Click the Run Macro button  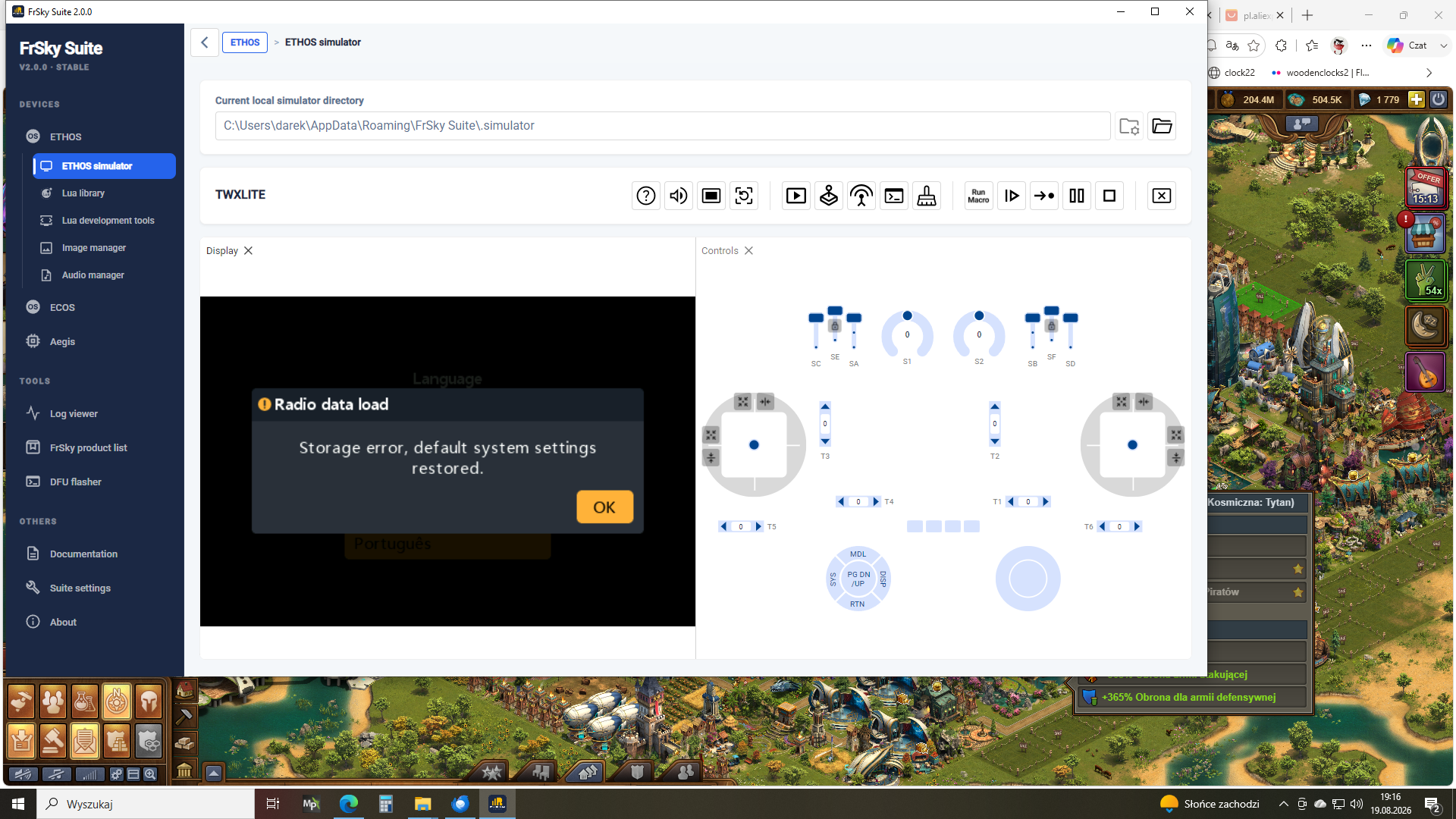(x=979, y=196)
